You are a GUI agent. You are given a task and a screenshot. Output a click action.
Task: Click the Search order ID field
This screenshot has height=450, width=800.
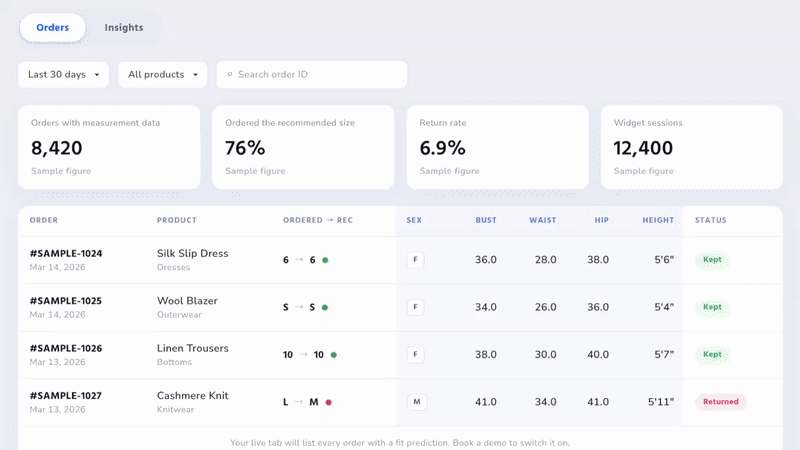click(312, 74)
